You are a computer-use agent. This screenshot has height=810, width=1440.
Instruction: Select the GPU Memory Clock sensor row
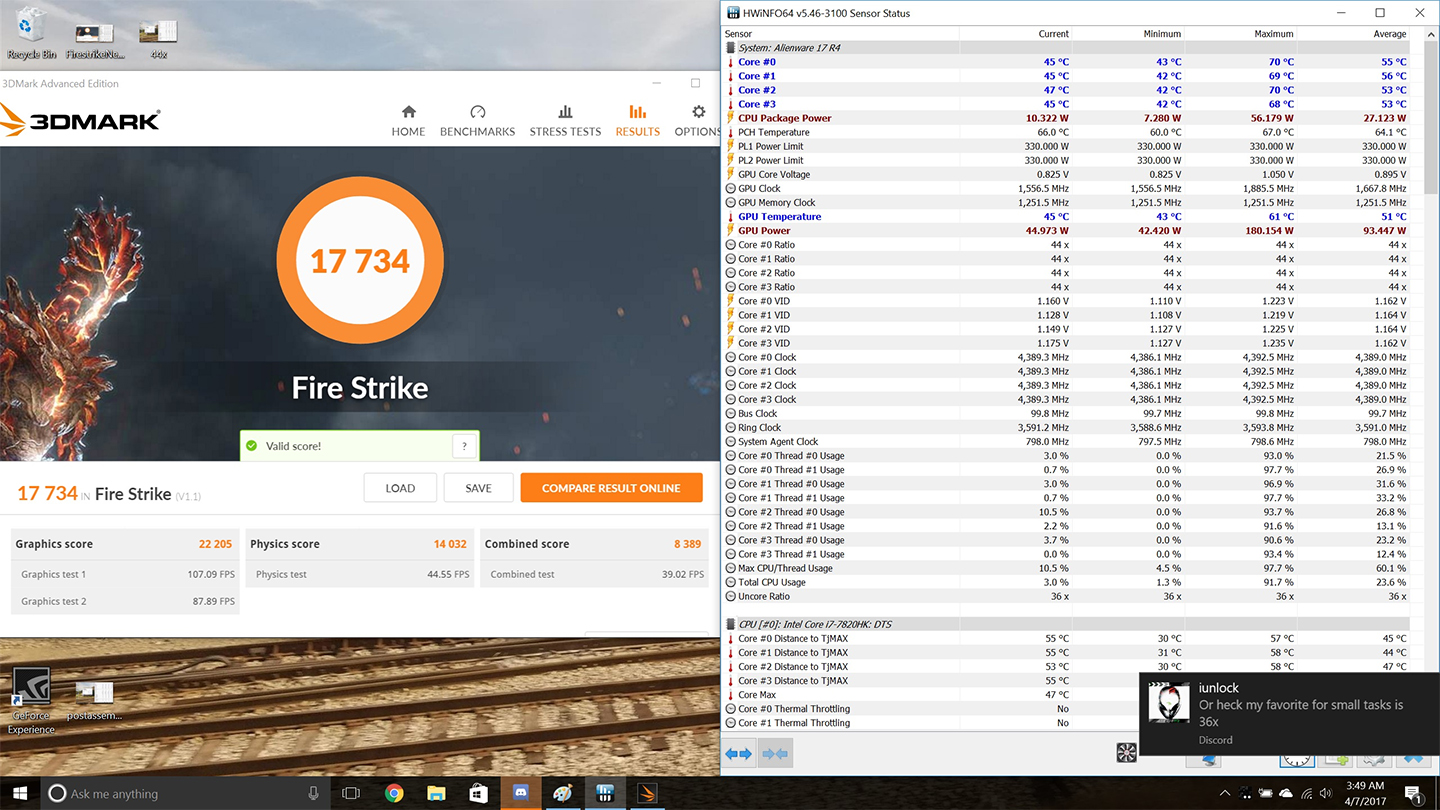1066,202
